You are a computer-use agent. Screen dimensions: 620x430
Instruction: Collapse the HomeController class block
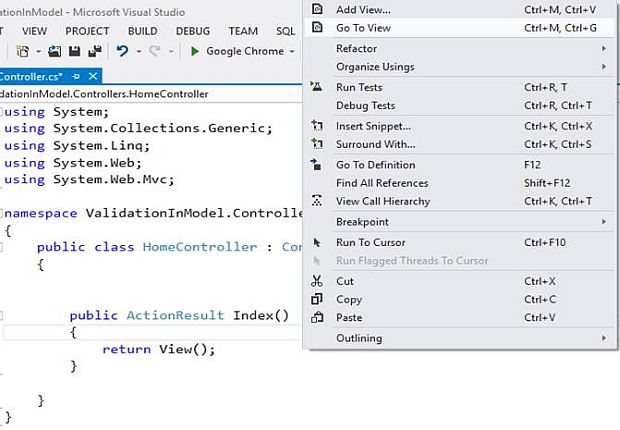[1, 248]
